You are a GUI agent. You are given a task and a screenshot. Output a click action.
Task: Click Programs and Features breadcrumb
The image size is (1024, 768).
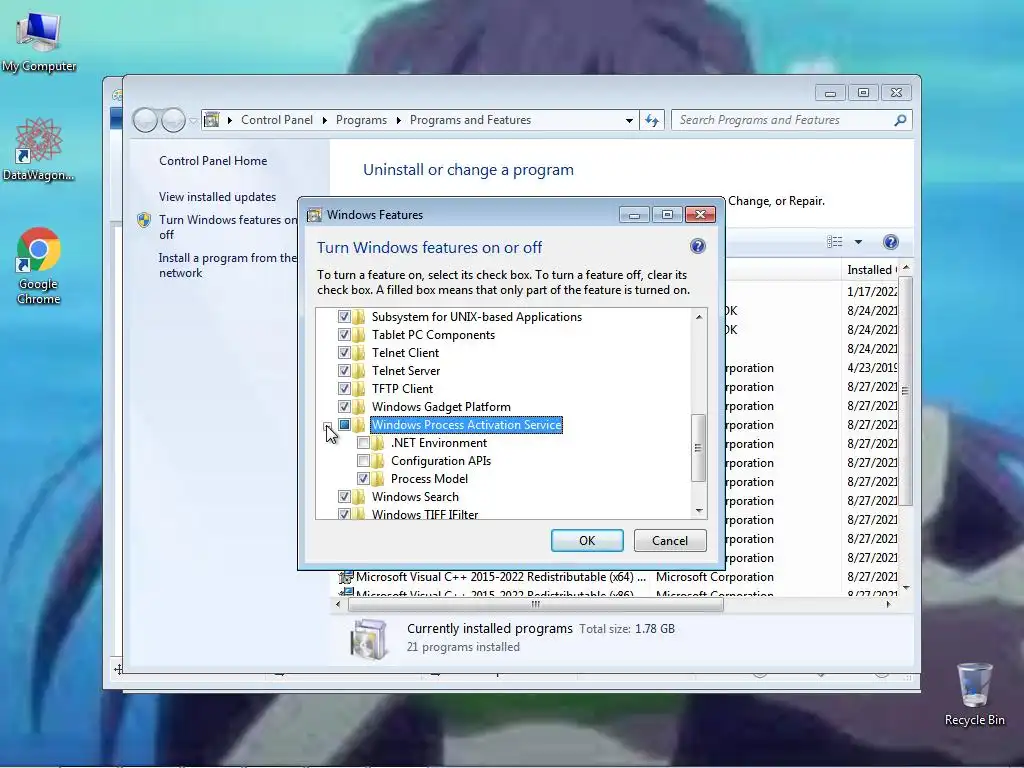(470, 120)
